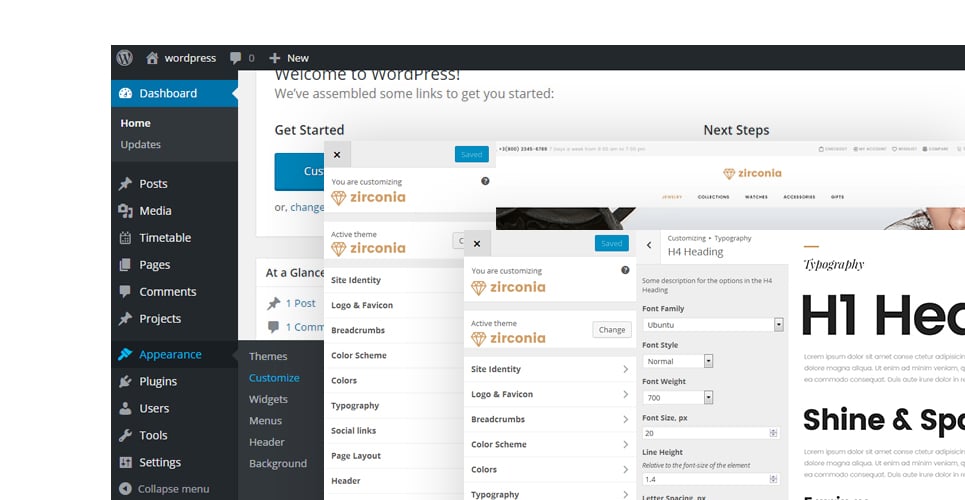The width and height of the screenshot is (965, 500).
Task: Close the front customizer panel
Action: (x=477, y=244)
